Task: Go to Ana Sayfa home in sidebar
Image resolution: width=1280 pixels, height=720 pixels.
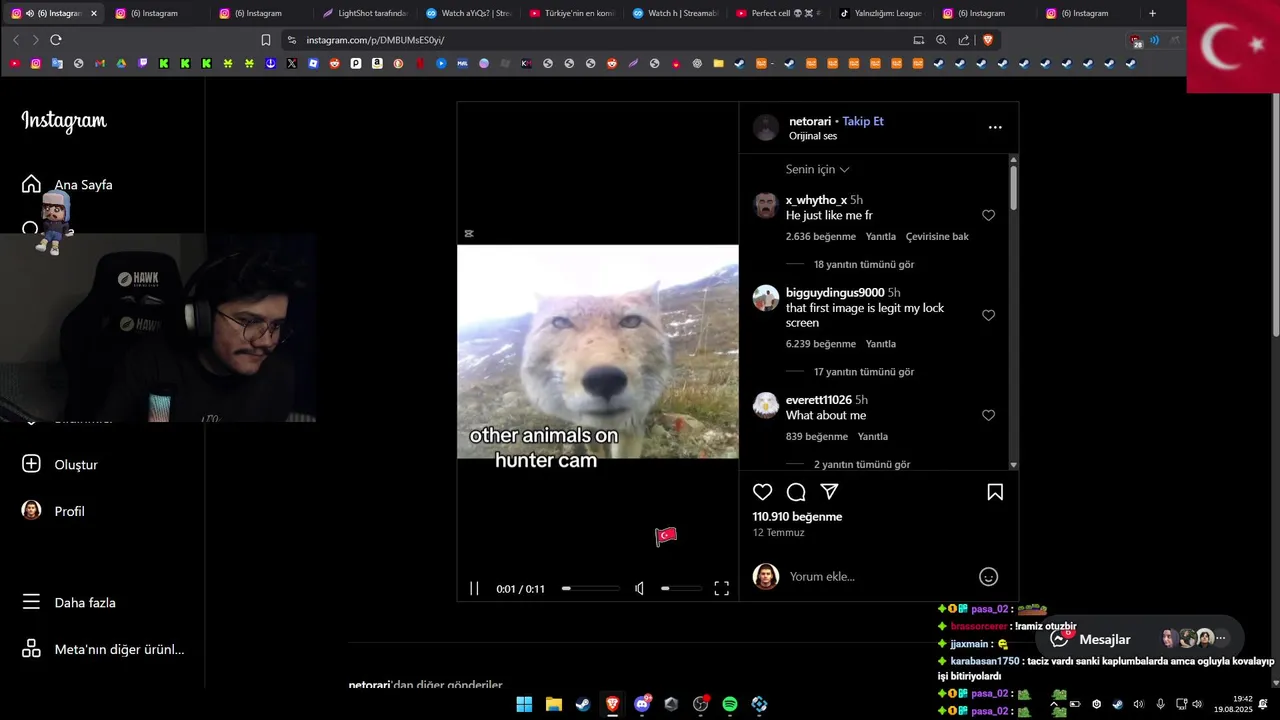Action: [67, 185]
